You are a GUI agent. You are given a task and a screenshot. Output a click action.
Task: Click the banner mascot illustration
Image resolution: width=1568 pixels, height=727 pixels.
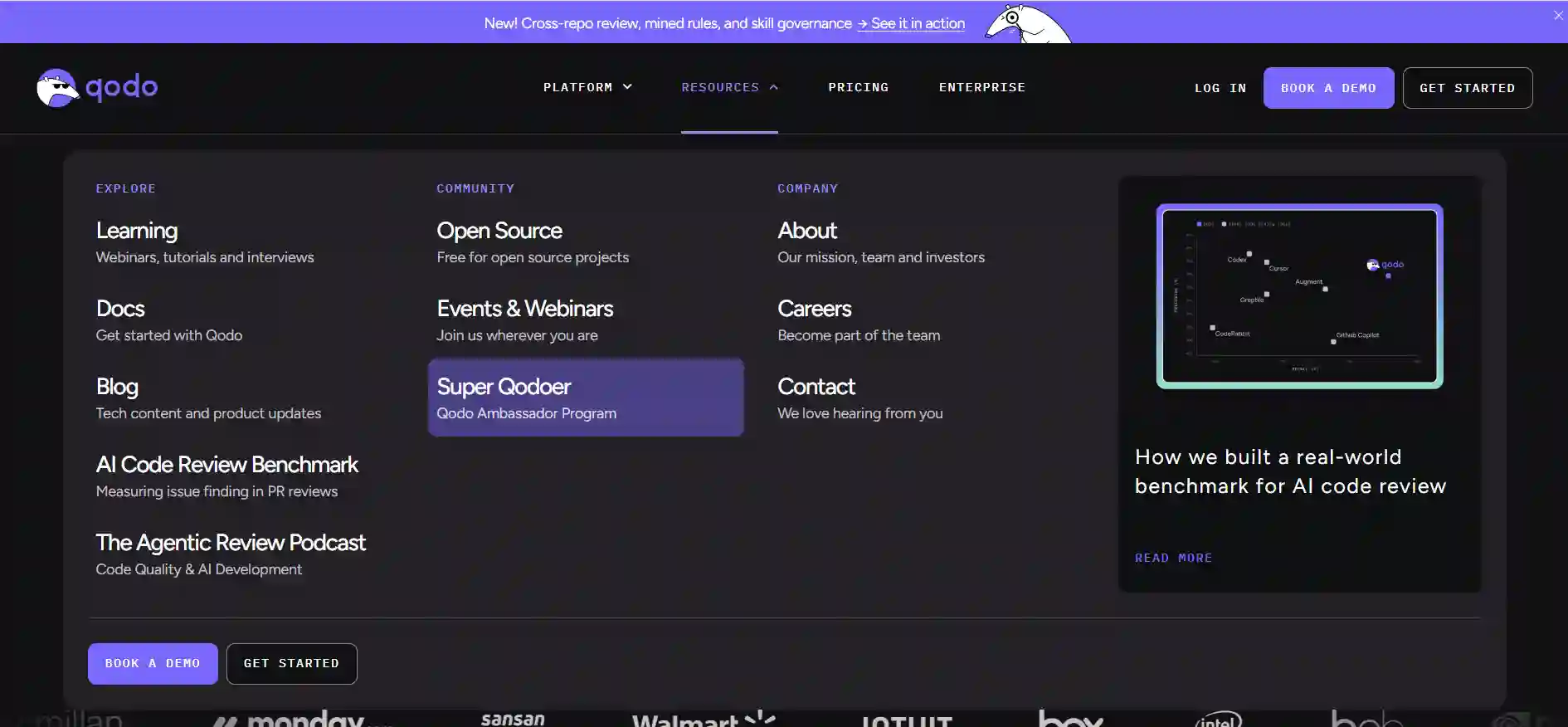tap(1028, 23)
